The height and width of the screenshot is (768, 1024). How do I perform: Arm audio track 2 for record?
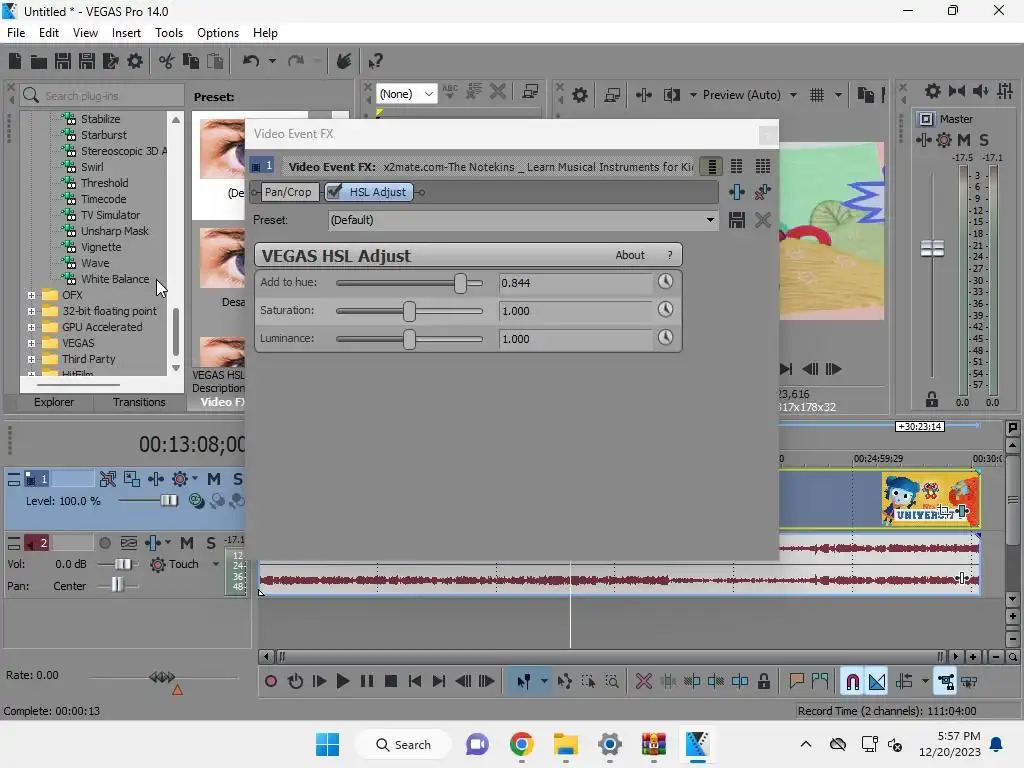104,543
